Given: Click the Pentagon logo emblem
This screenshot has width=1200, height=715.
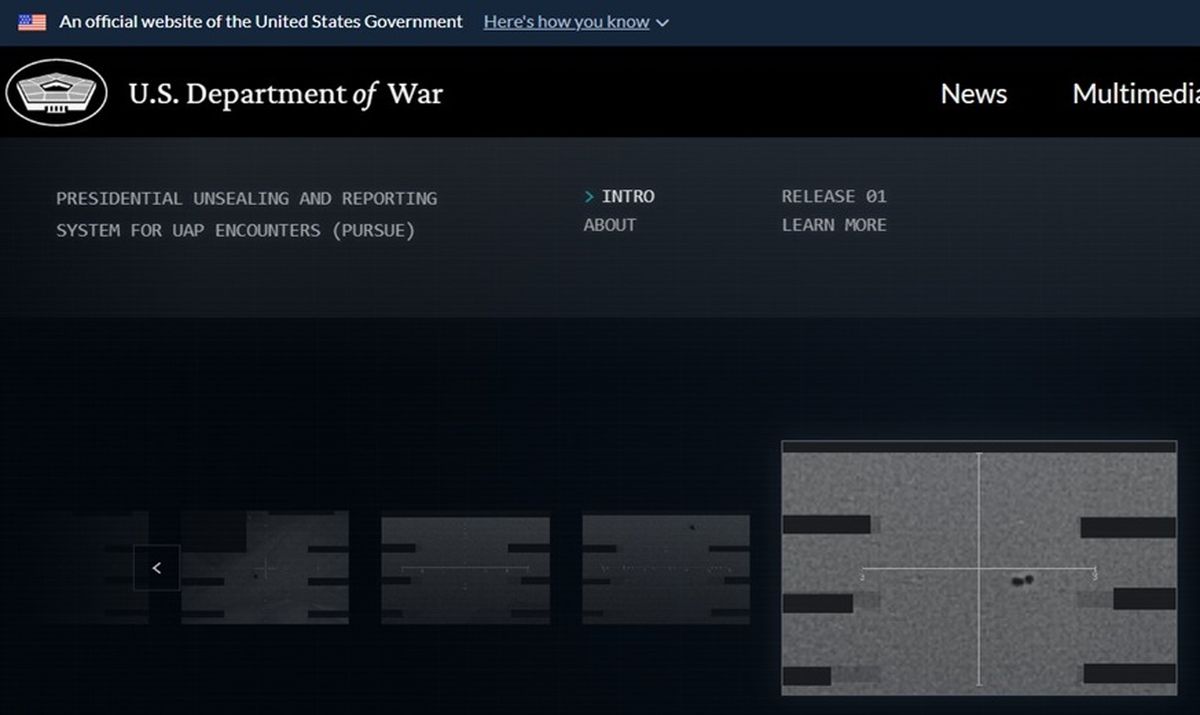Looking at the screenshot, I should click(56, 93).
